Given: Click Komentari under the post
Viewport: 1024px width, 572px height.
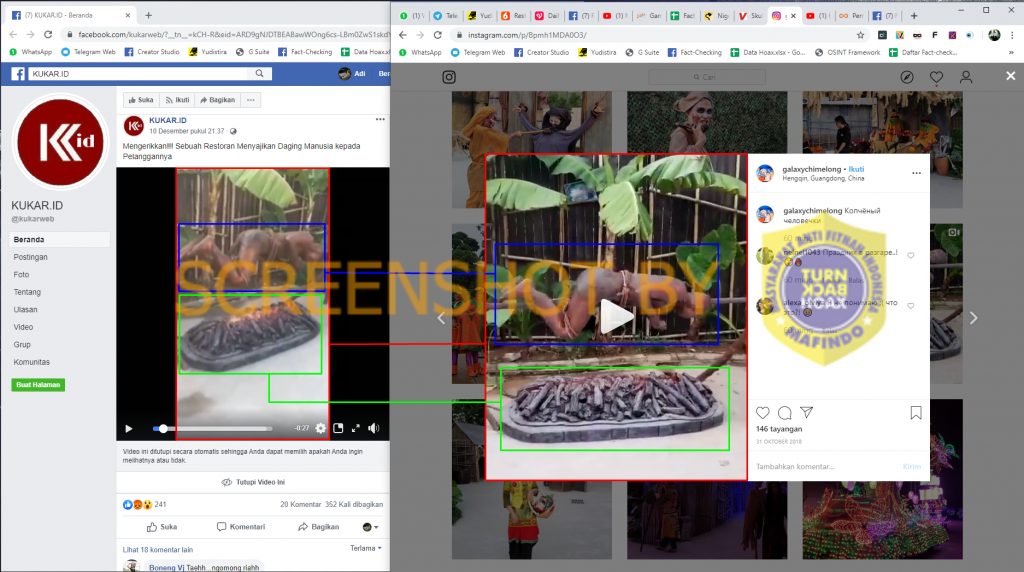Looking at the screenshot, I should (x=241, y=527).
